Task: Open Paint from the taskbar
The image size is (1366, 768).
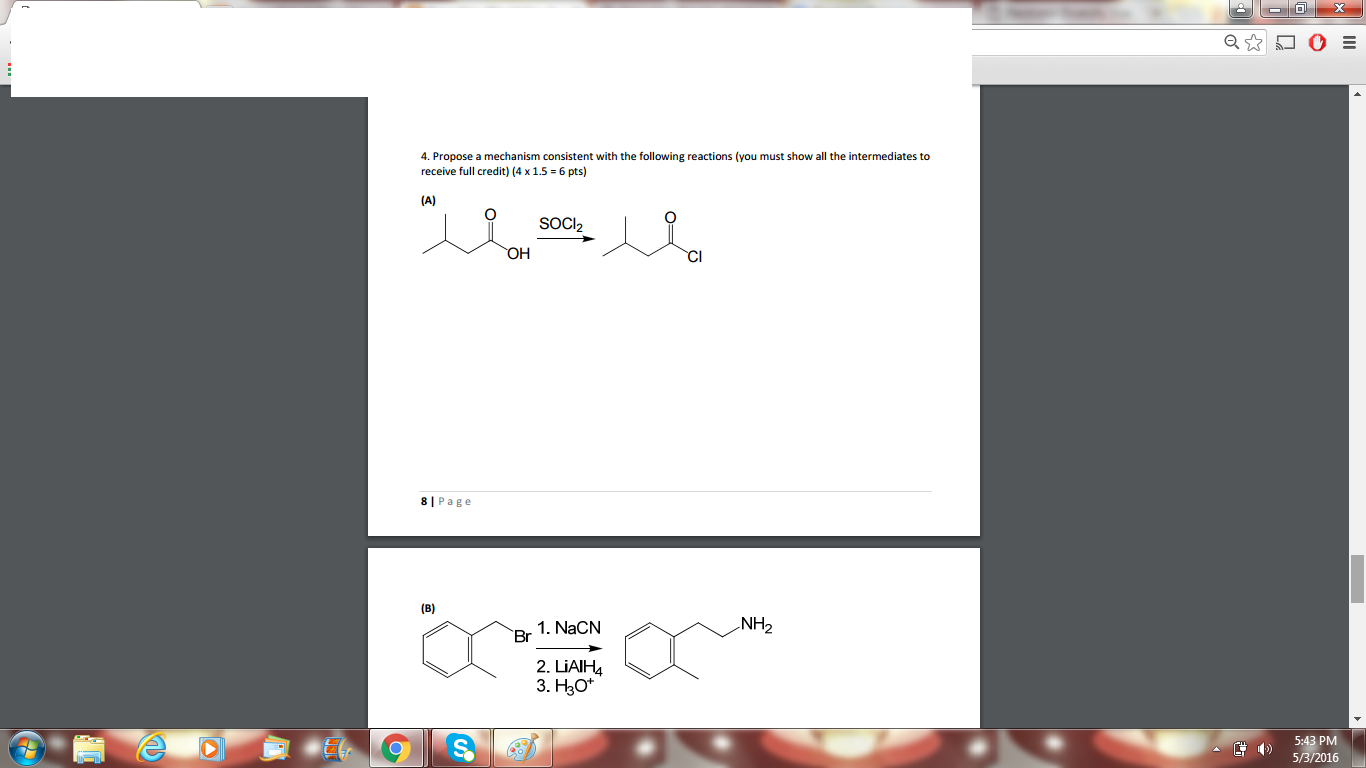Action: tap(523, 748)
